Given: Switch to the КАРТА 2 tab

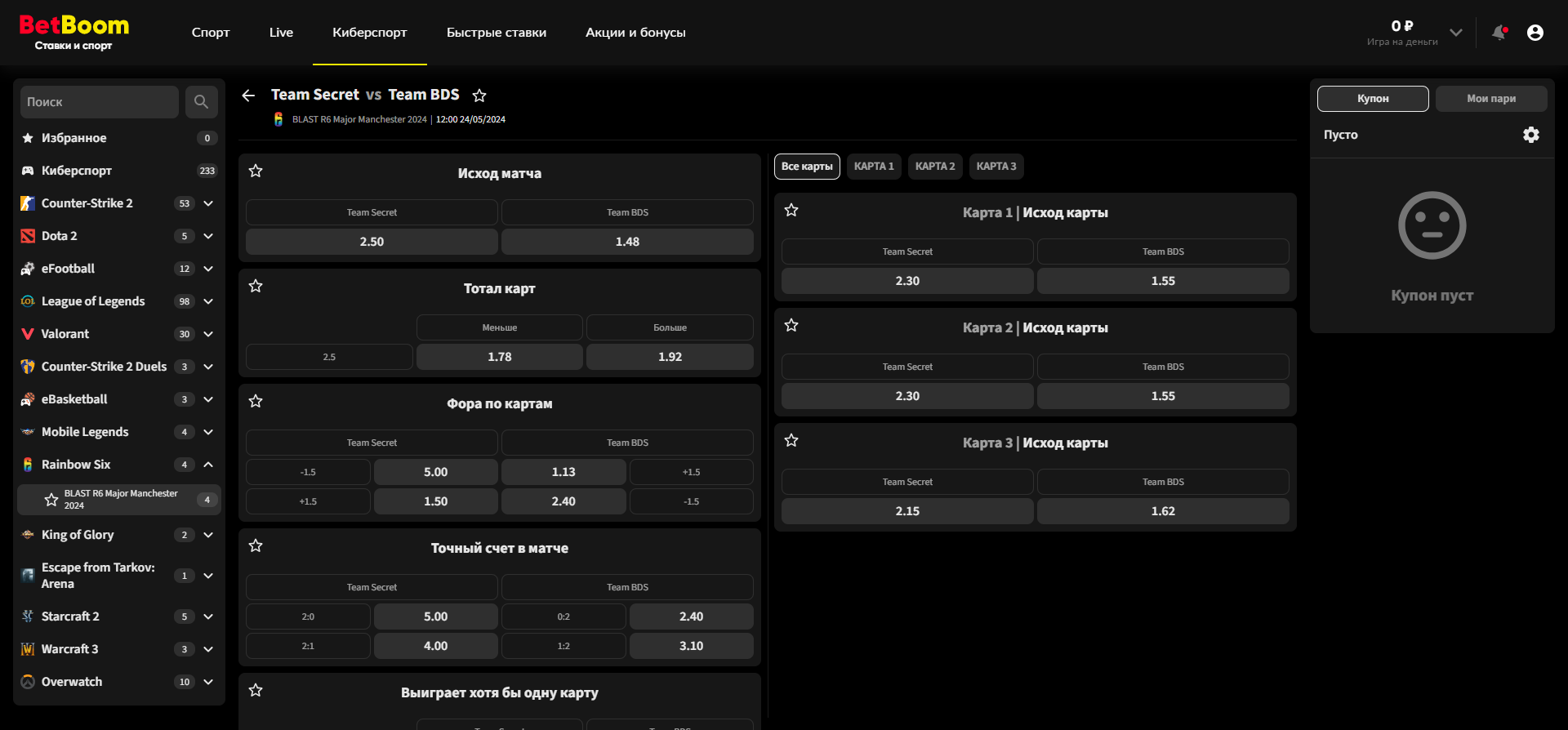Looking at the screenshot, I should coord(934,167).
